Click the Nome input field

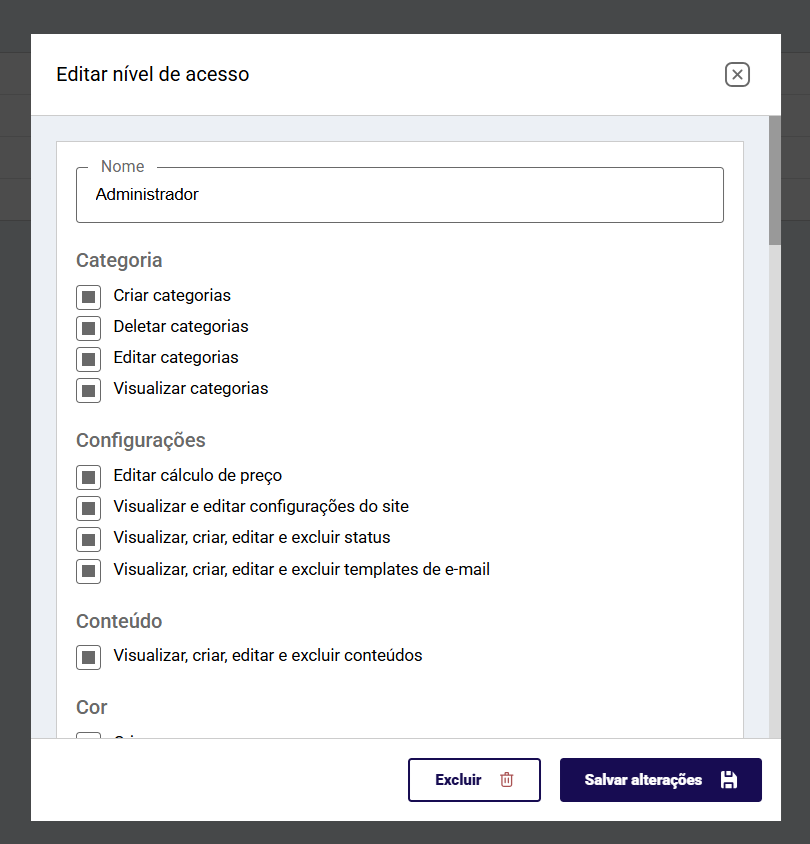[x=400, y=195]
